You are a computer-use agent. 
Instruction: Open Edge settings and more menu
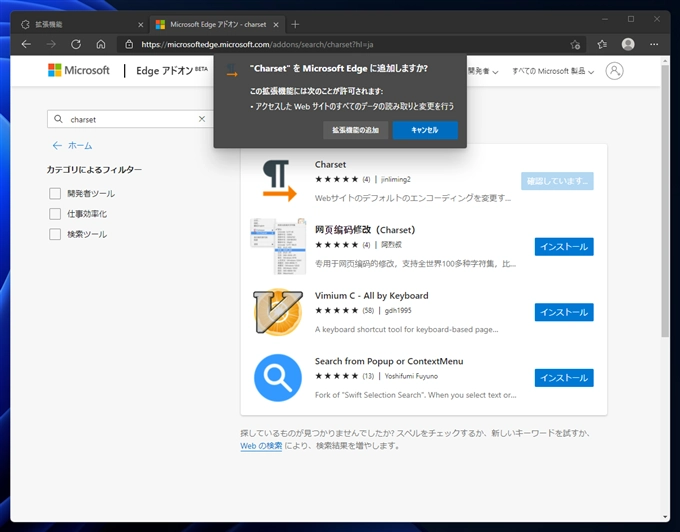click(x=654, y=44)
